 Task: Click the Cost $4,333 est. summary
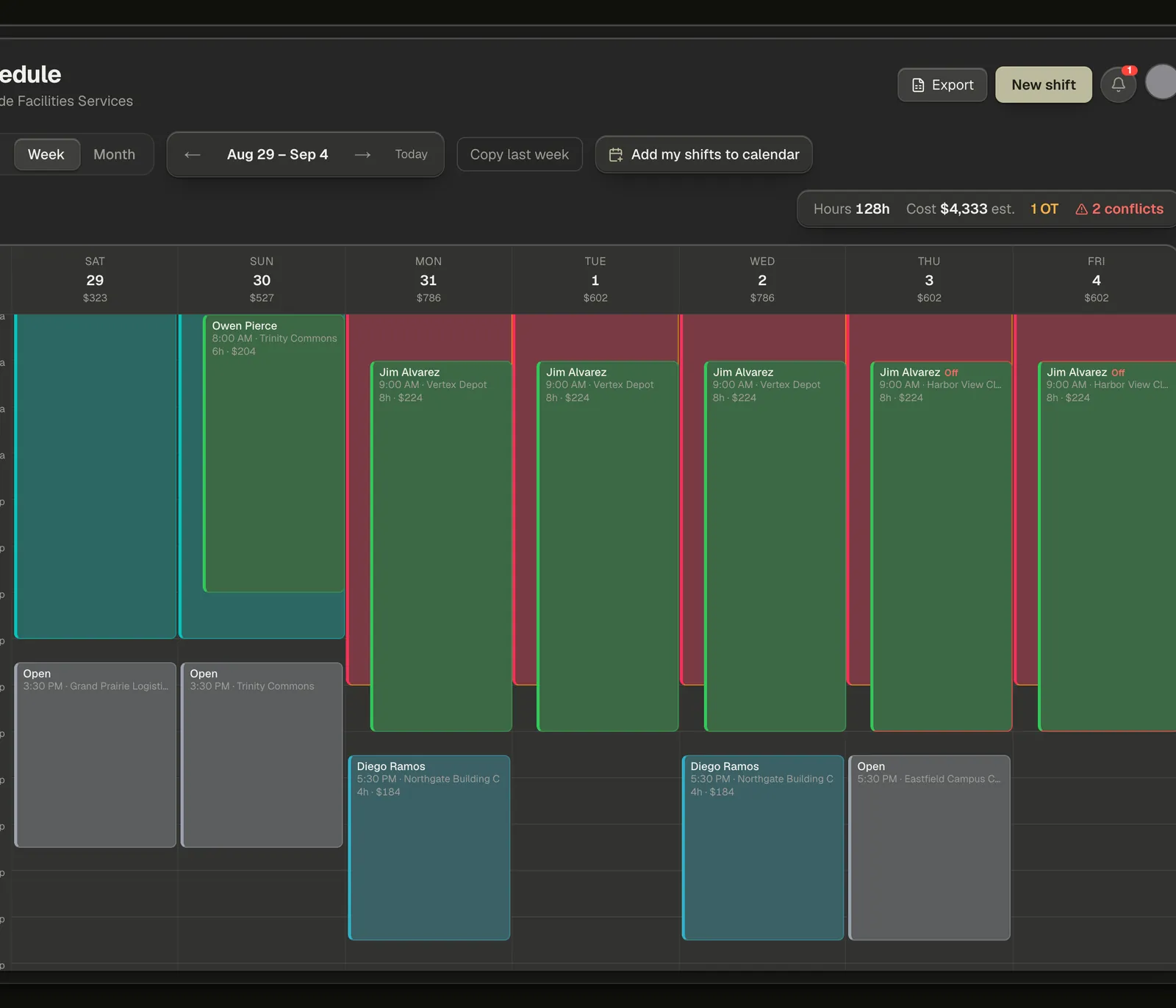click(x=960, y=209)
